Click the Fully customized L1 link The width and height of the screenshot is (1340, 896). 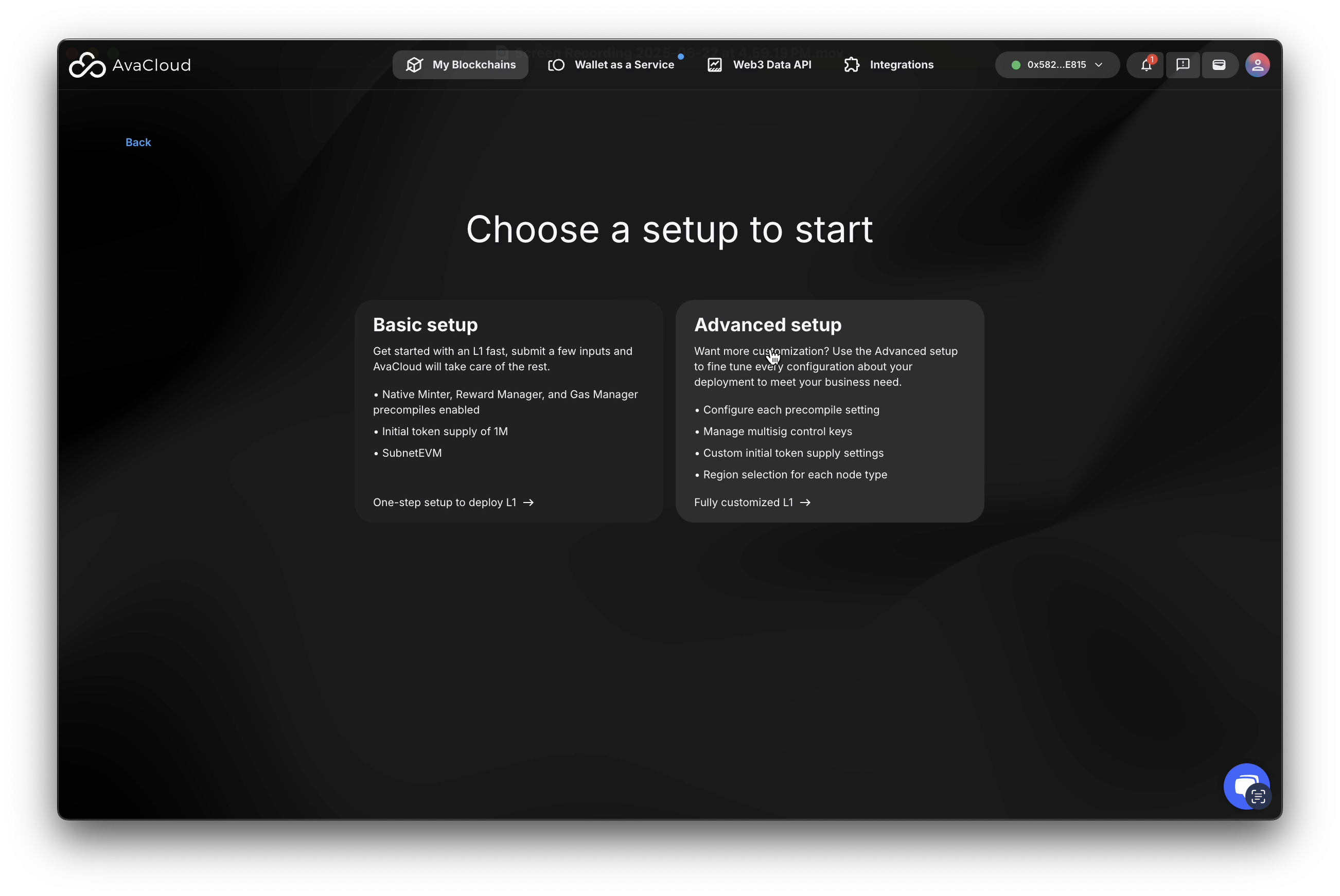click(752, 503)
